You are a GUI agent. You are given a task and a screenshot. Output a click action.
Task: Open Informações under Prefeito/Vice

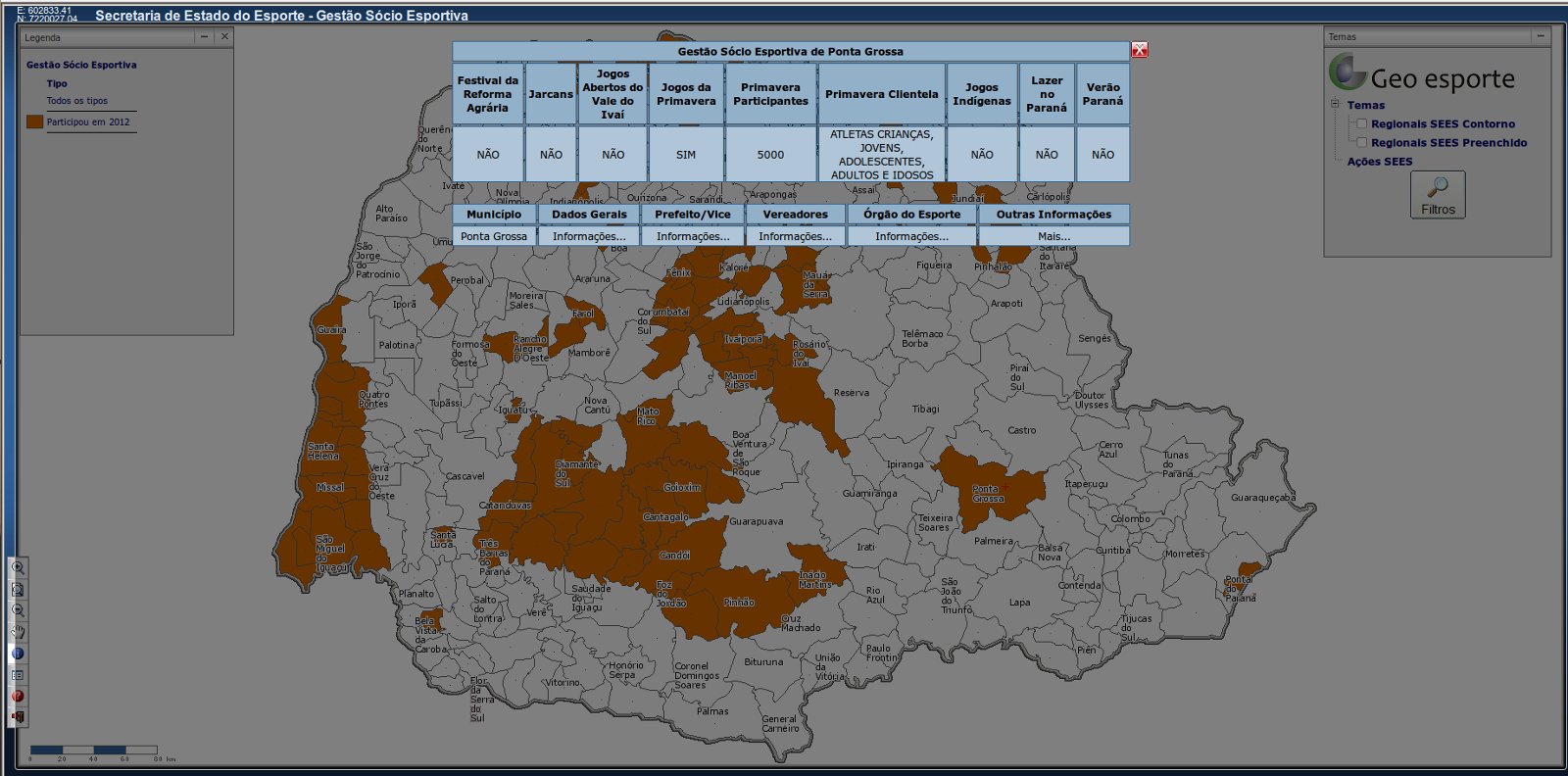click(692, 236)
